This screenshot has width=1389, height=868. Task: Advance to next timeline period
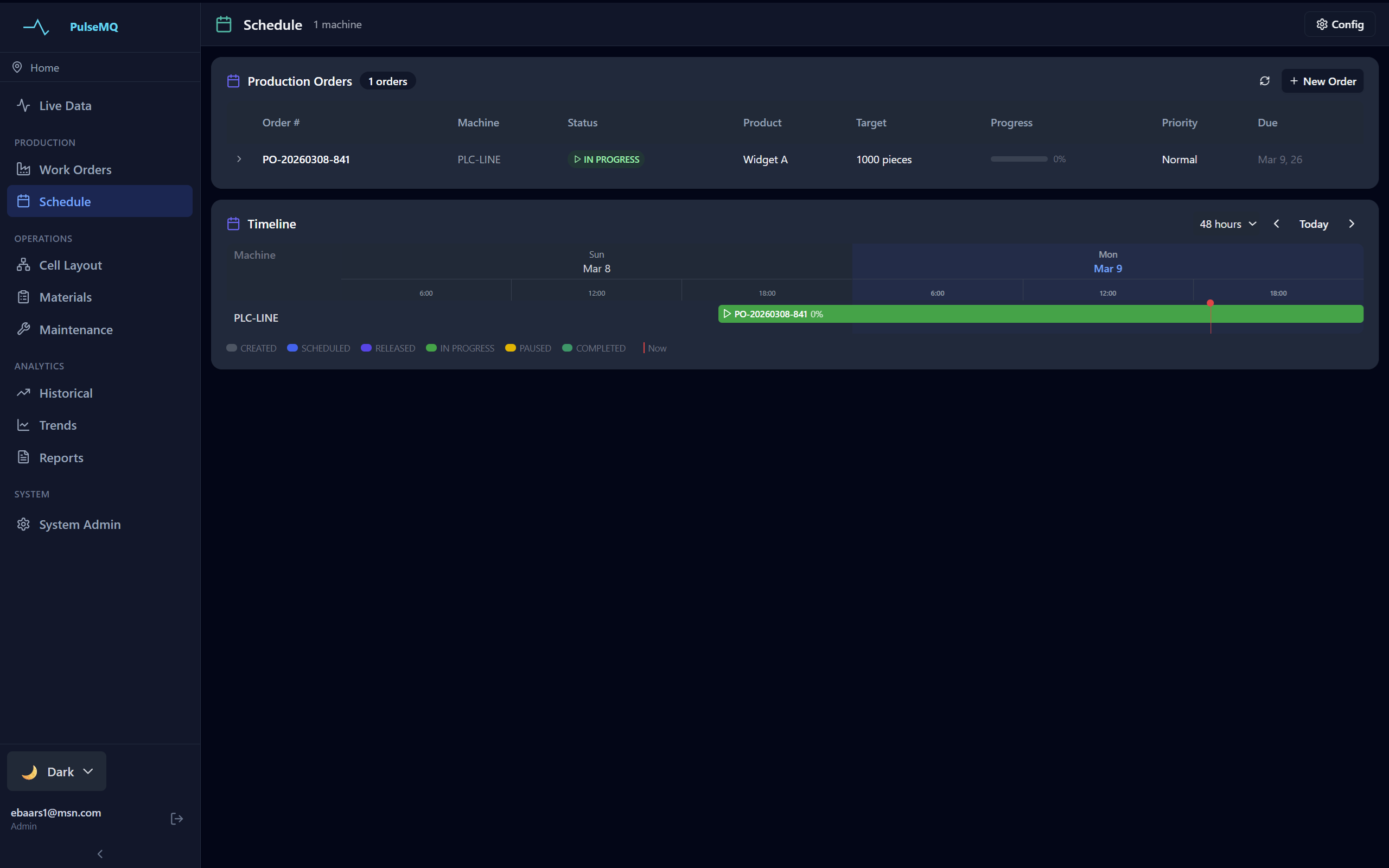coord(1352,224)
